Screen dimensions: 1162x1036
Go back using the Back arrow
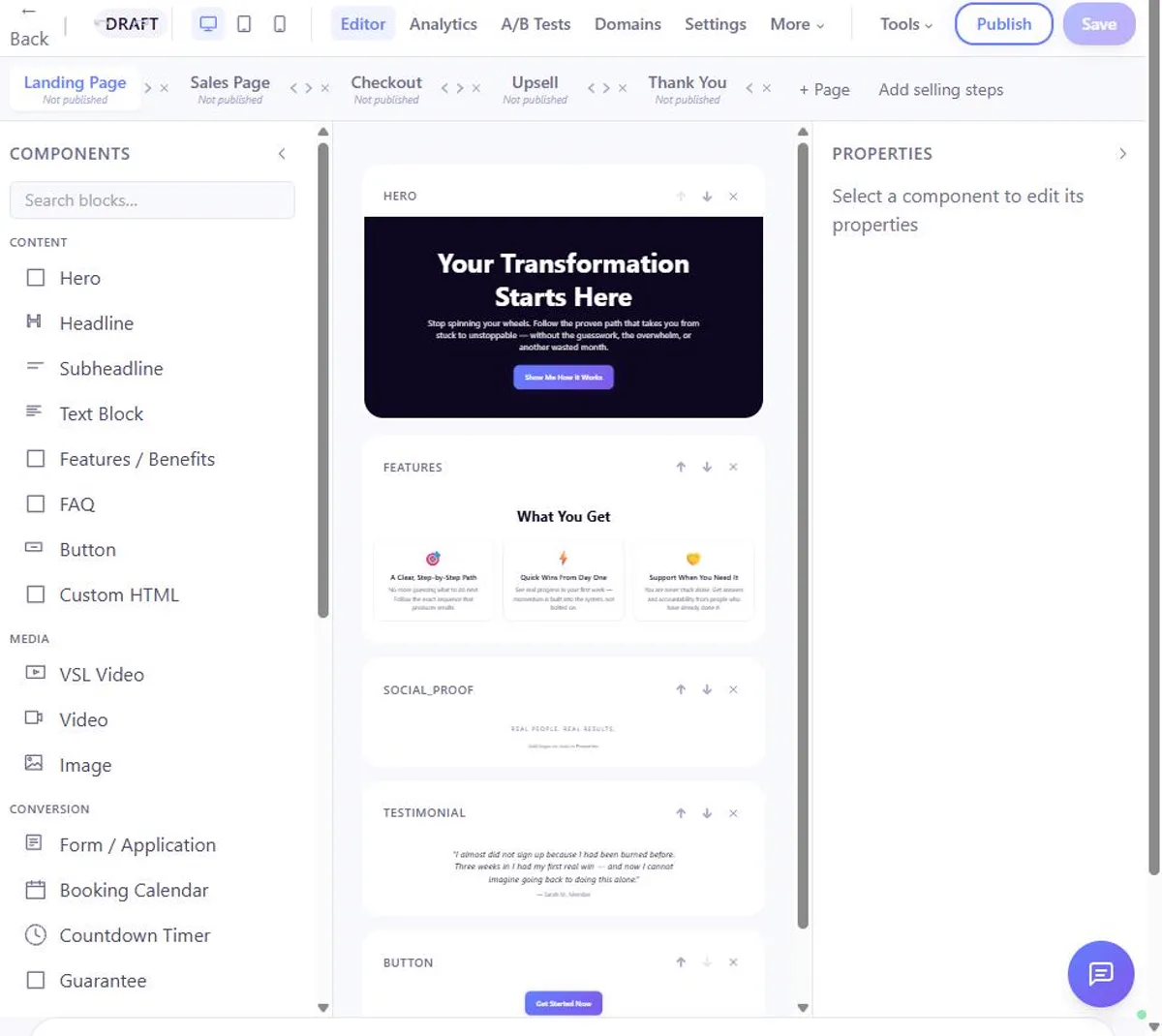tap(29, 26)
